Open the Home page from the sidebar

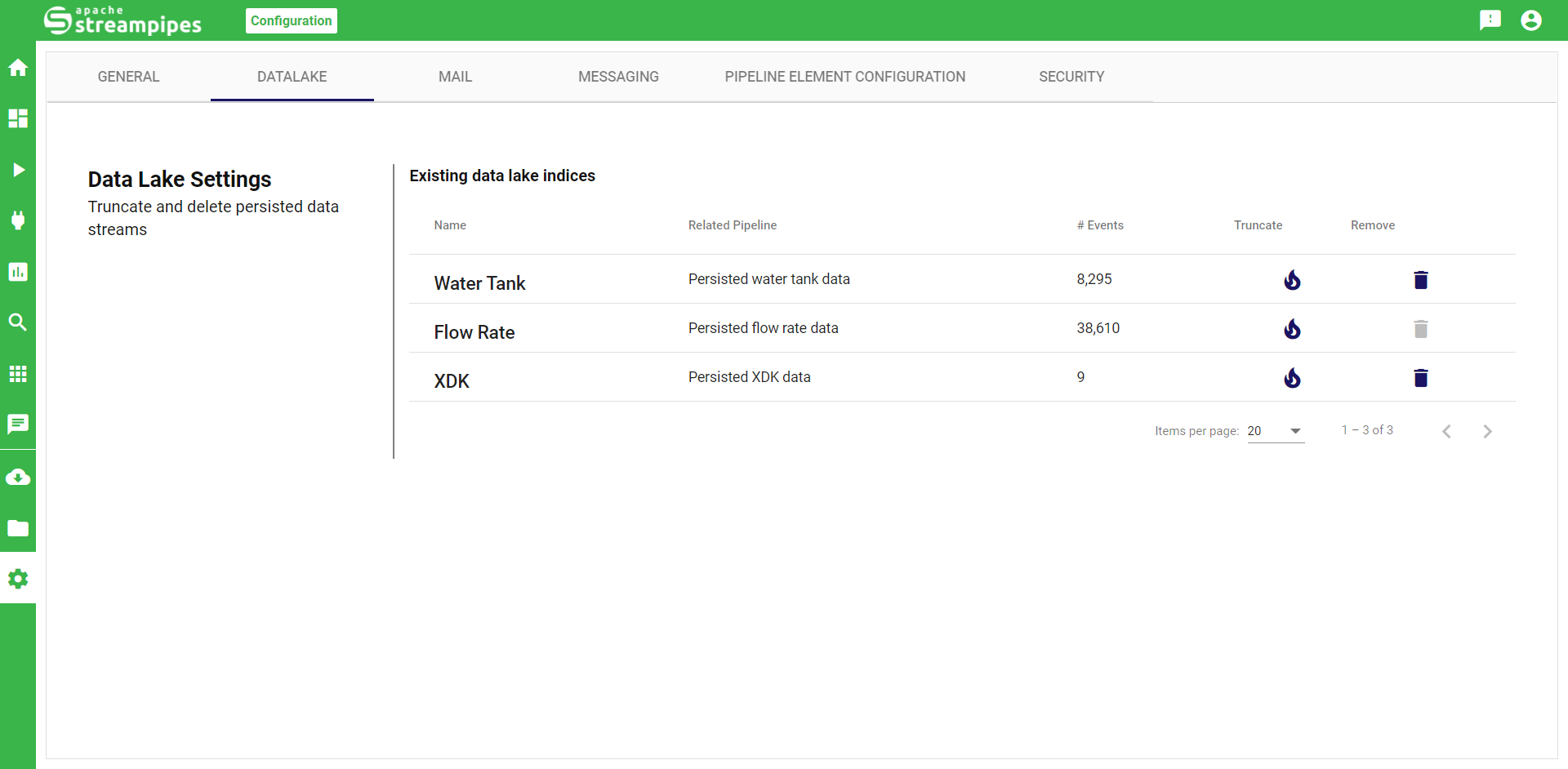(18, 68)
